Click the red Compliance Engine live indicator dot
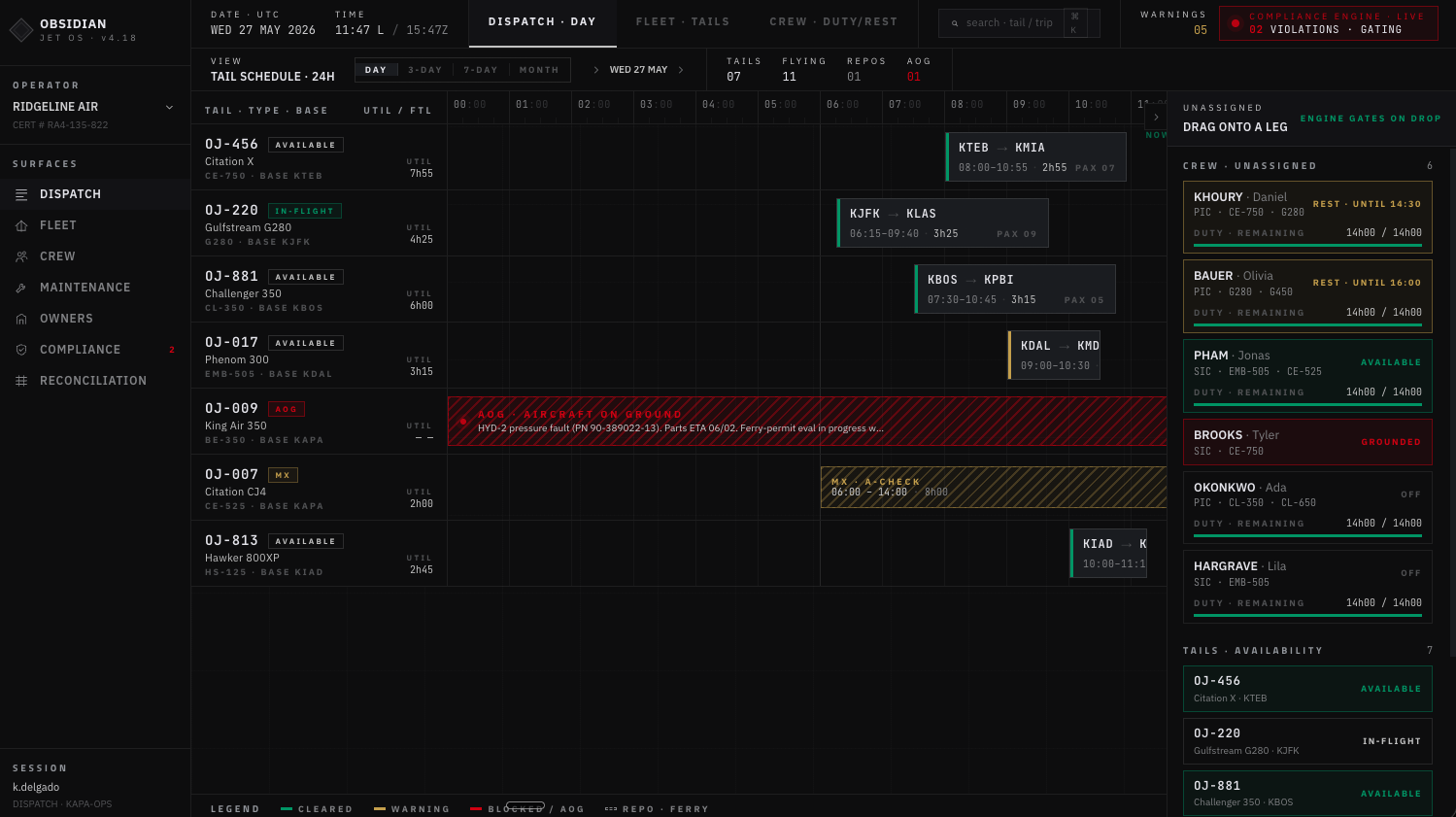 point(1235,23)
